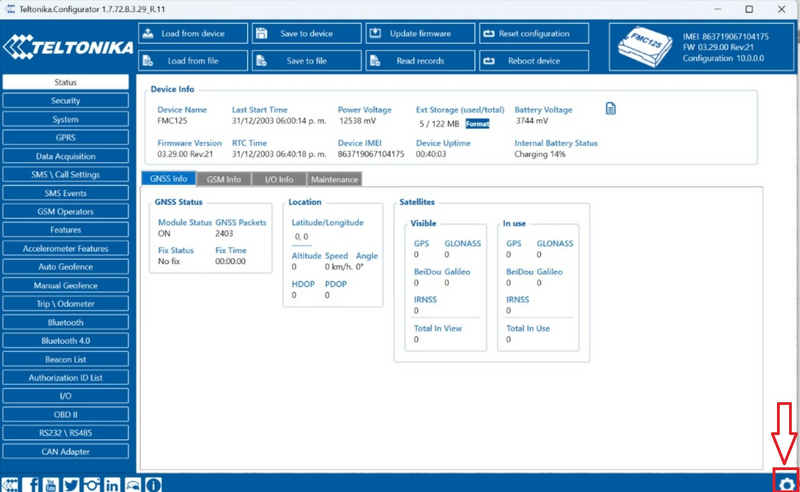
Task: Open the Auto Geofence section
Action: [66, 266]
